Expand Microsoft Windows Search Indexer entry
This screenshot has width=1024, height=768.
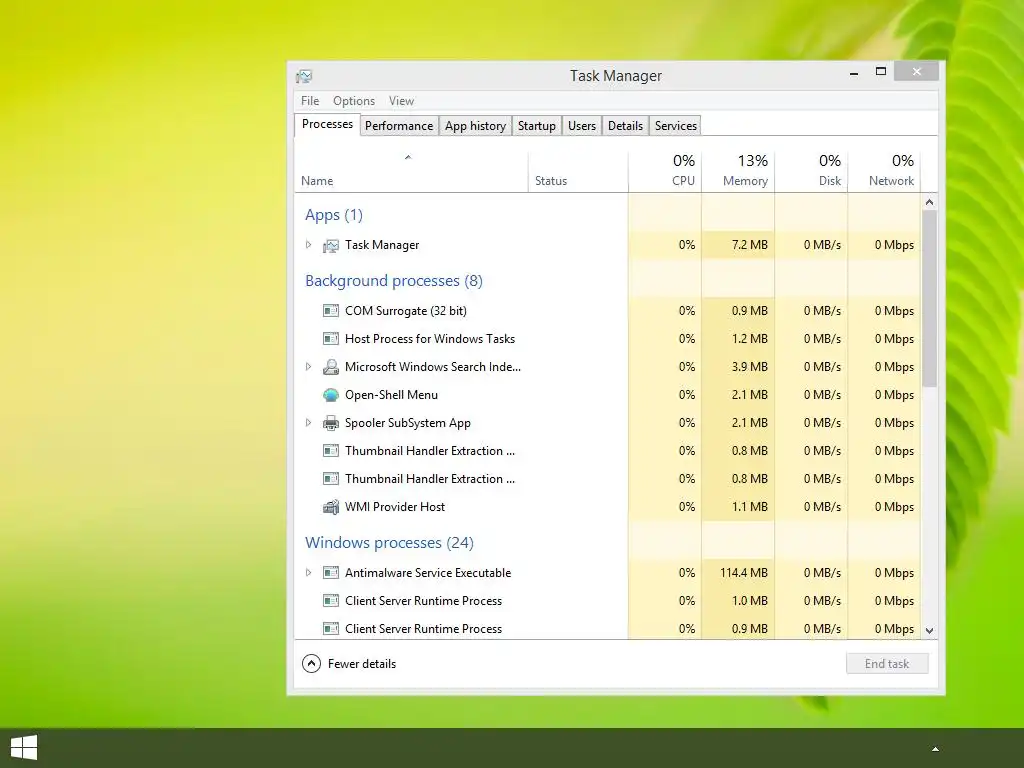pyautogui.click(x=308, y=367)
